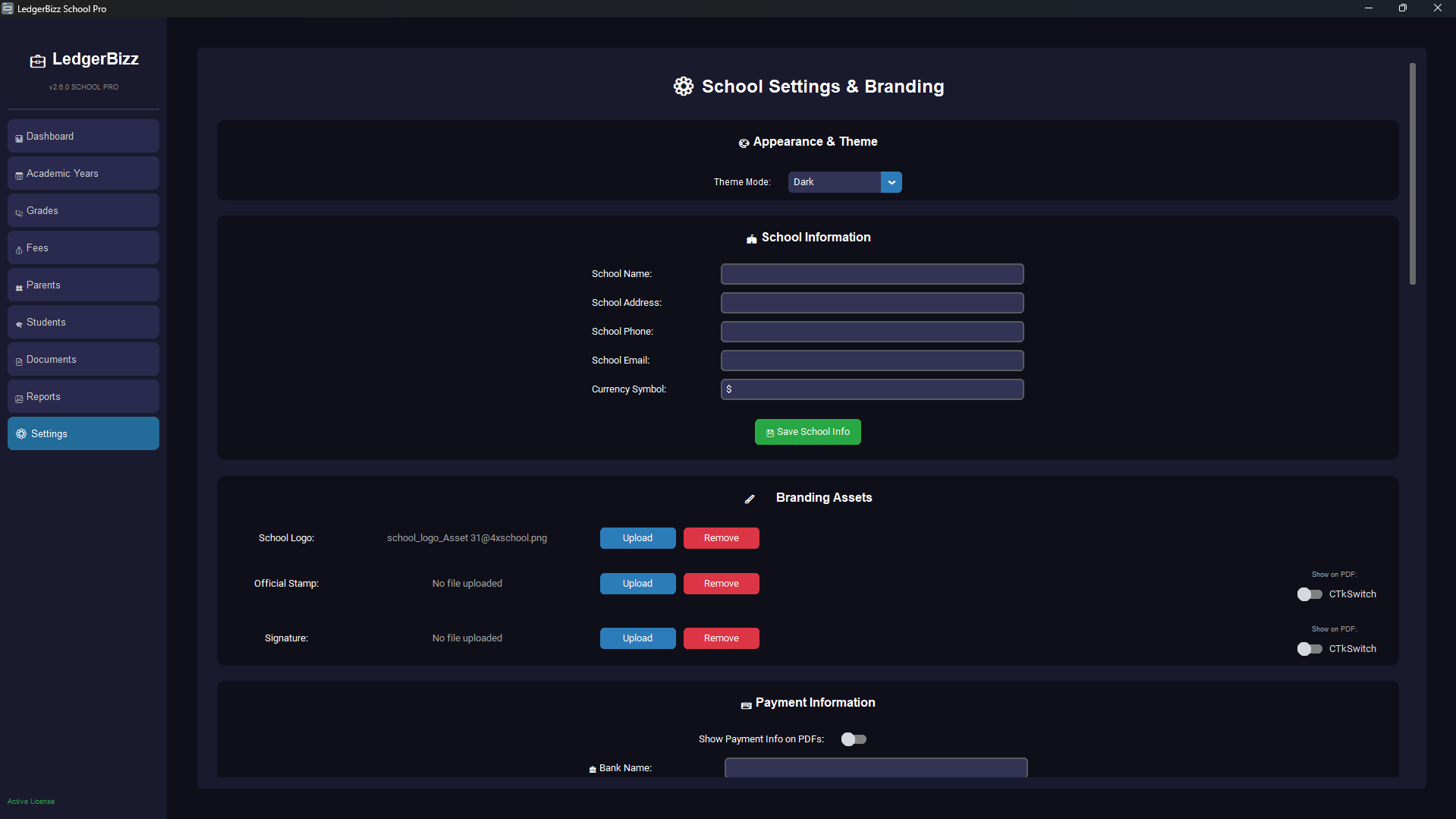Click the Settings gear icon in sidebar
The image size is (1456, 819).
click(x=21, y=433)
